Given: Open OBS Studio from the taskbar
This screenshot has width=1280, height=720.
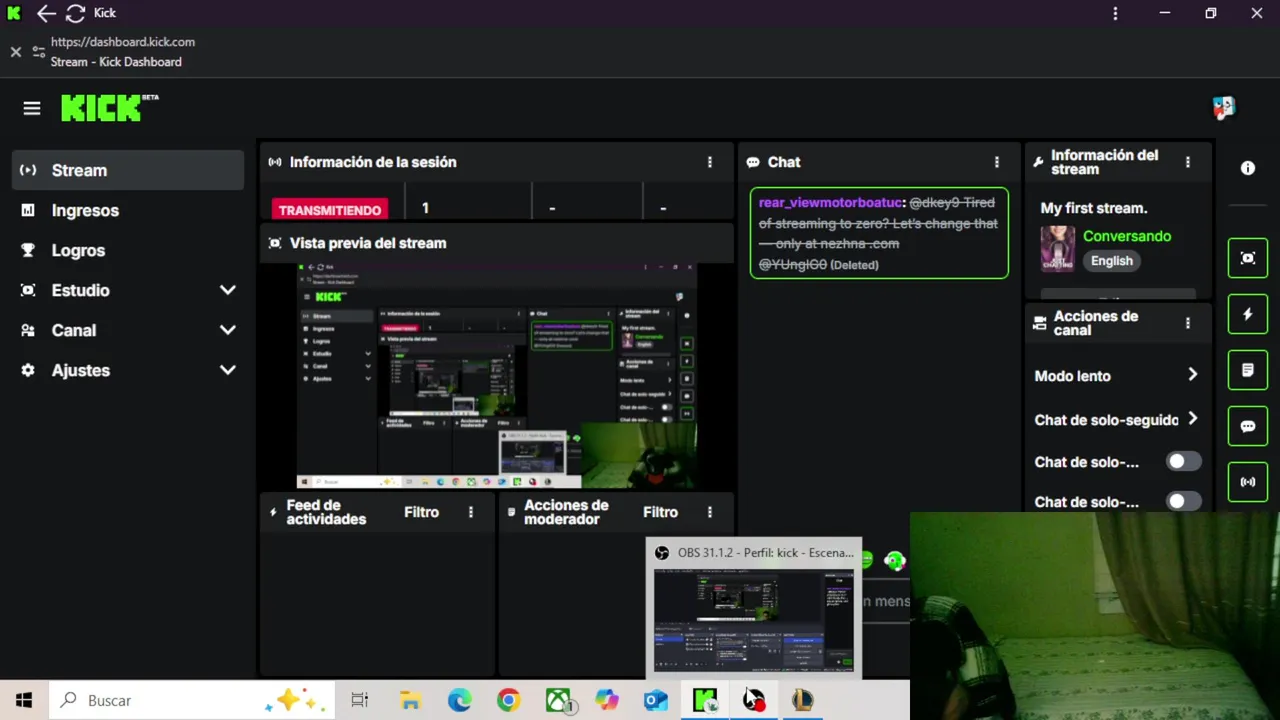Looking at the screenshot, I should 754,700.
